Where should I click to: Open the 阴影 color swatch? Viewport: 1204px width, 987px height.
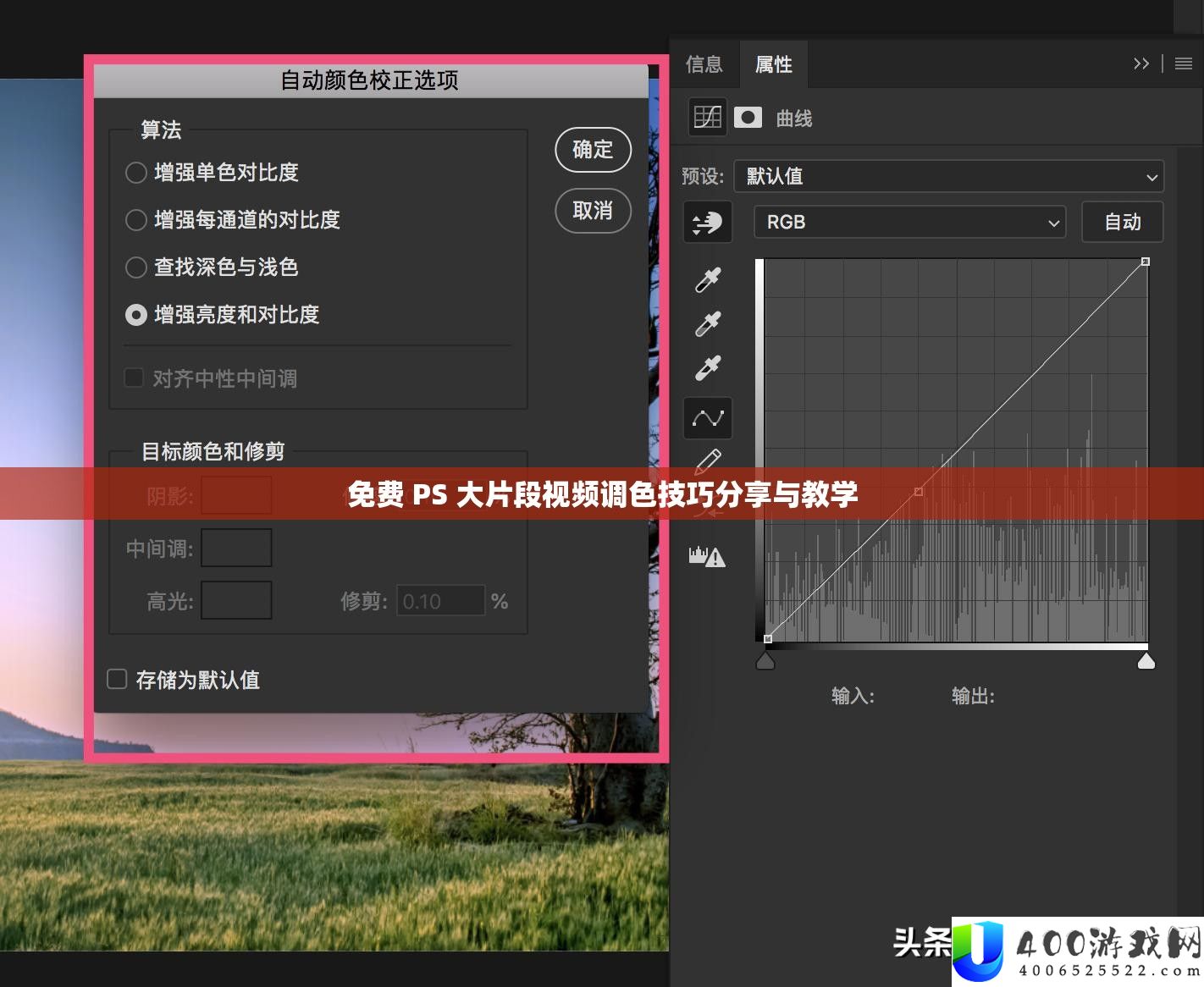coord(236,495)
